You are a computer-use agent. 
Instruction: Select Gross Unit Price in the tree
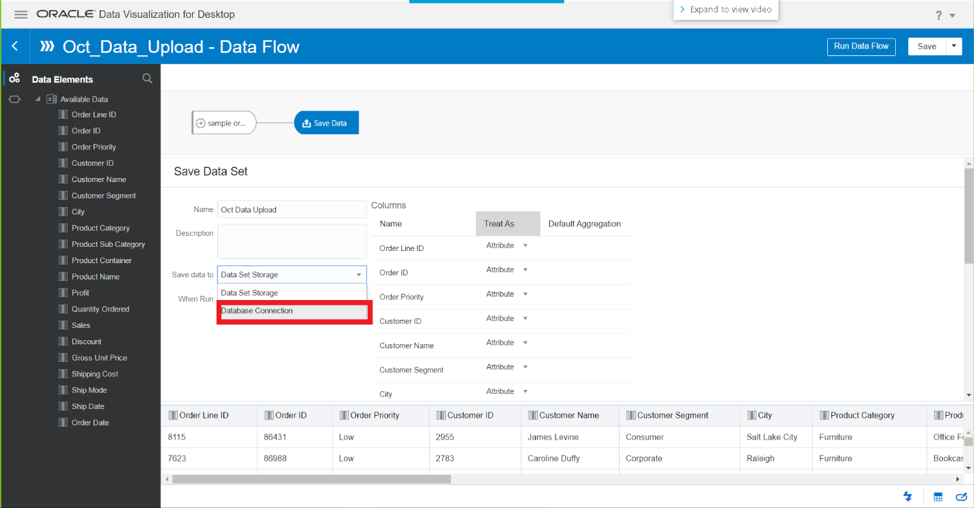coord(99,358)
